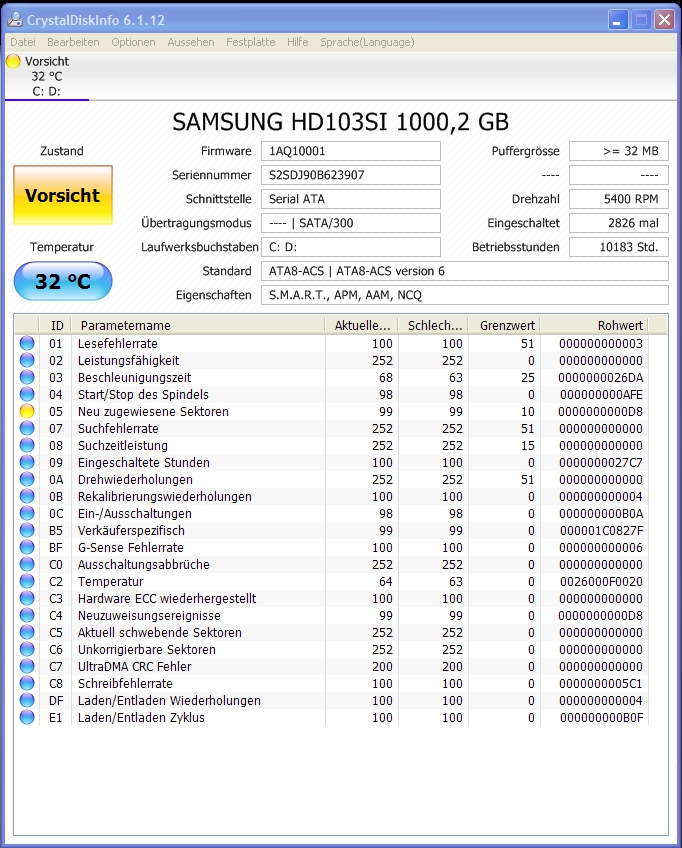This screenshot has height=848, width=682.
Task: Click the CrystalDiskInfo title bar app icon
Action: [15, 19]
